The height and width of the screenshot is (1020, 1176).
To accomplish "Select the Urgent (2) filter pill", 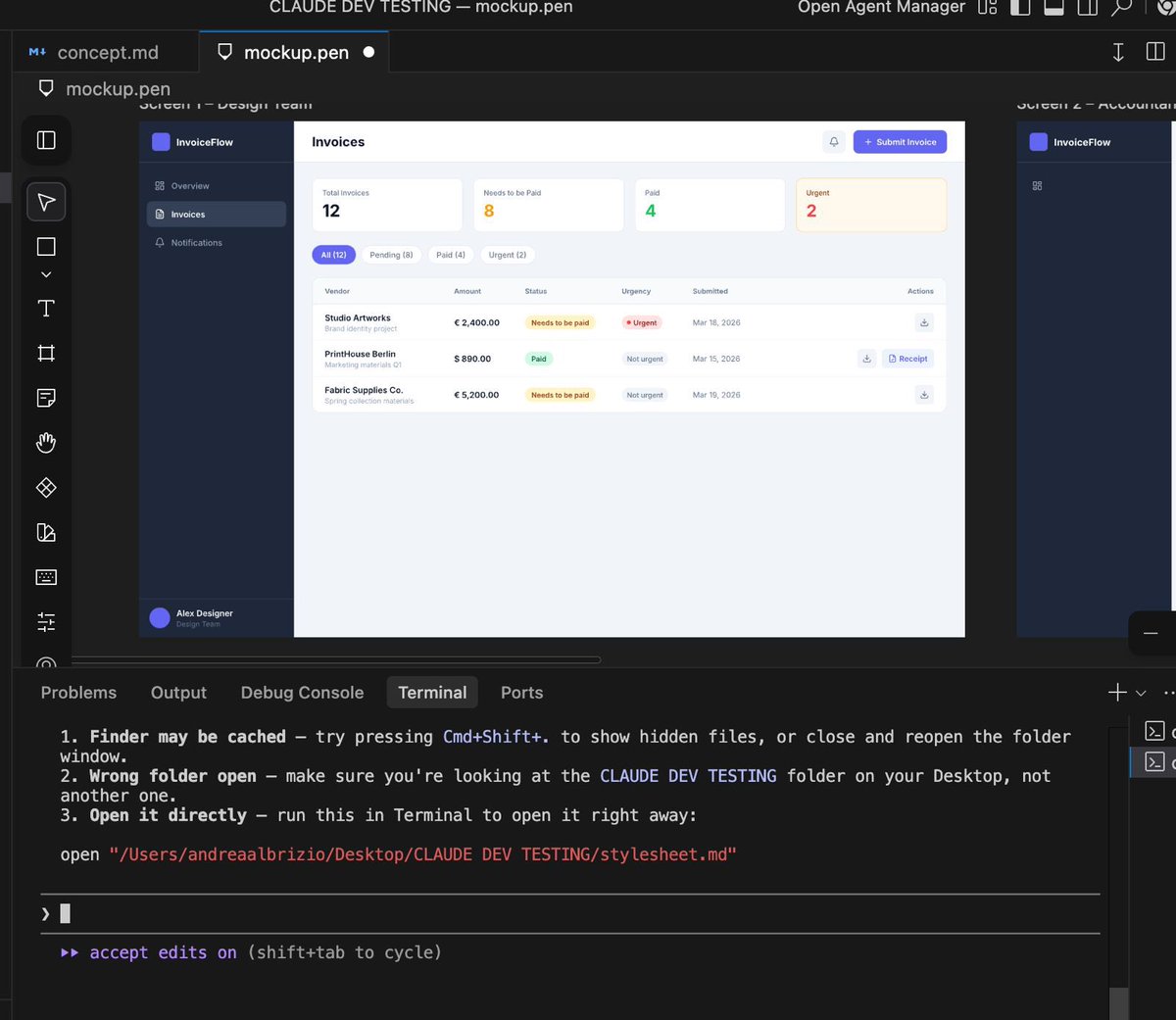I will click(x=508, y=255).
